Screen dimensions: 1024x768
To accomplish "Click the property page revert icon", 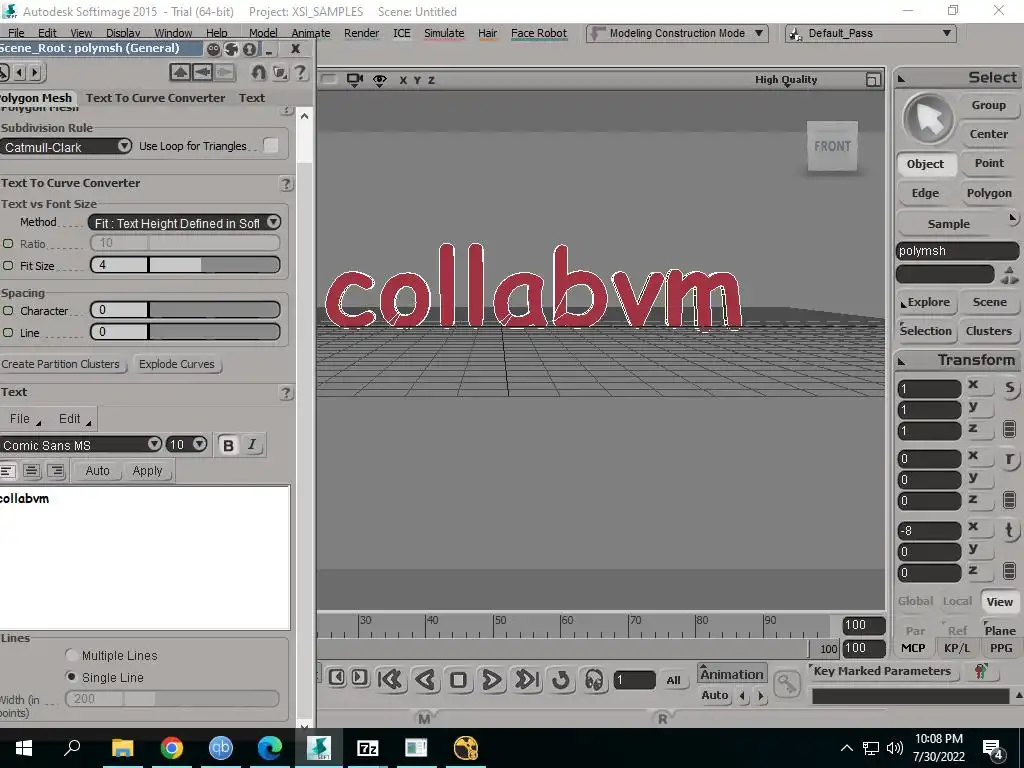I will [259, 72].
